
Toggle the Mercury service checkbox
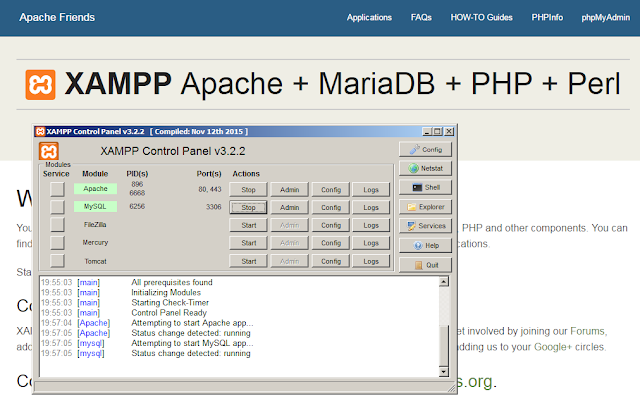click(57, 243)
